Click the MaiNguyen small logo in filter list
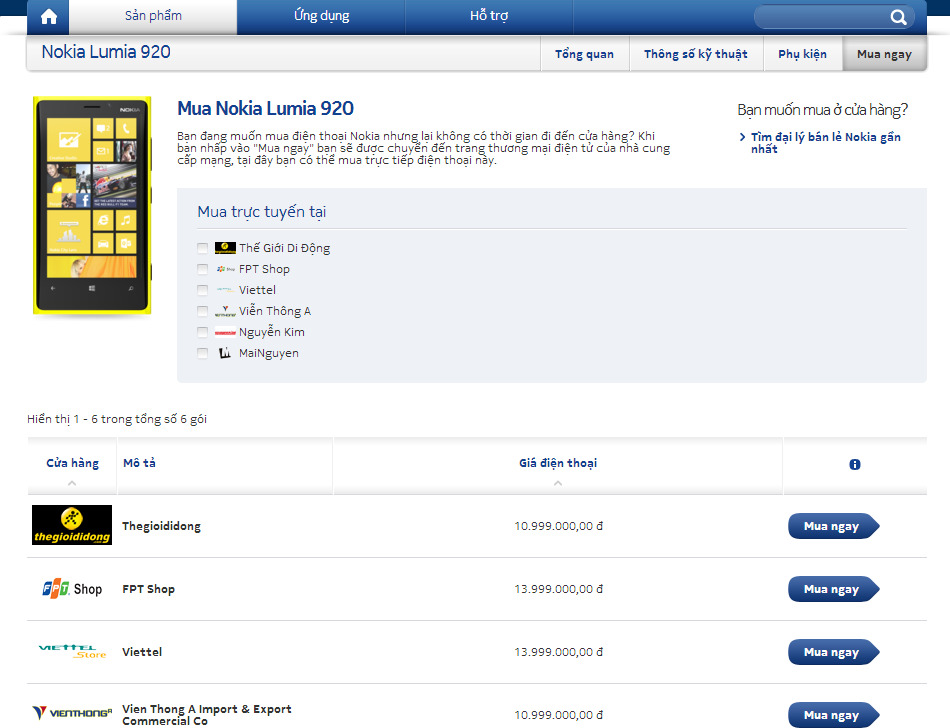Screen dimensions: 950x728 point(225,353)
